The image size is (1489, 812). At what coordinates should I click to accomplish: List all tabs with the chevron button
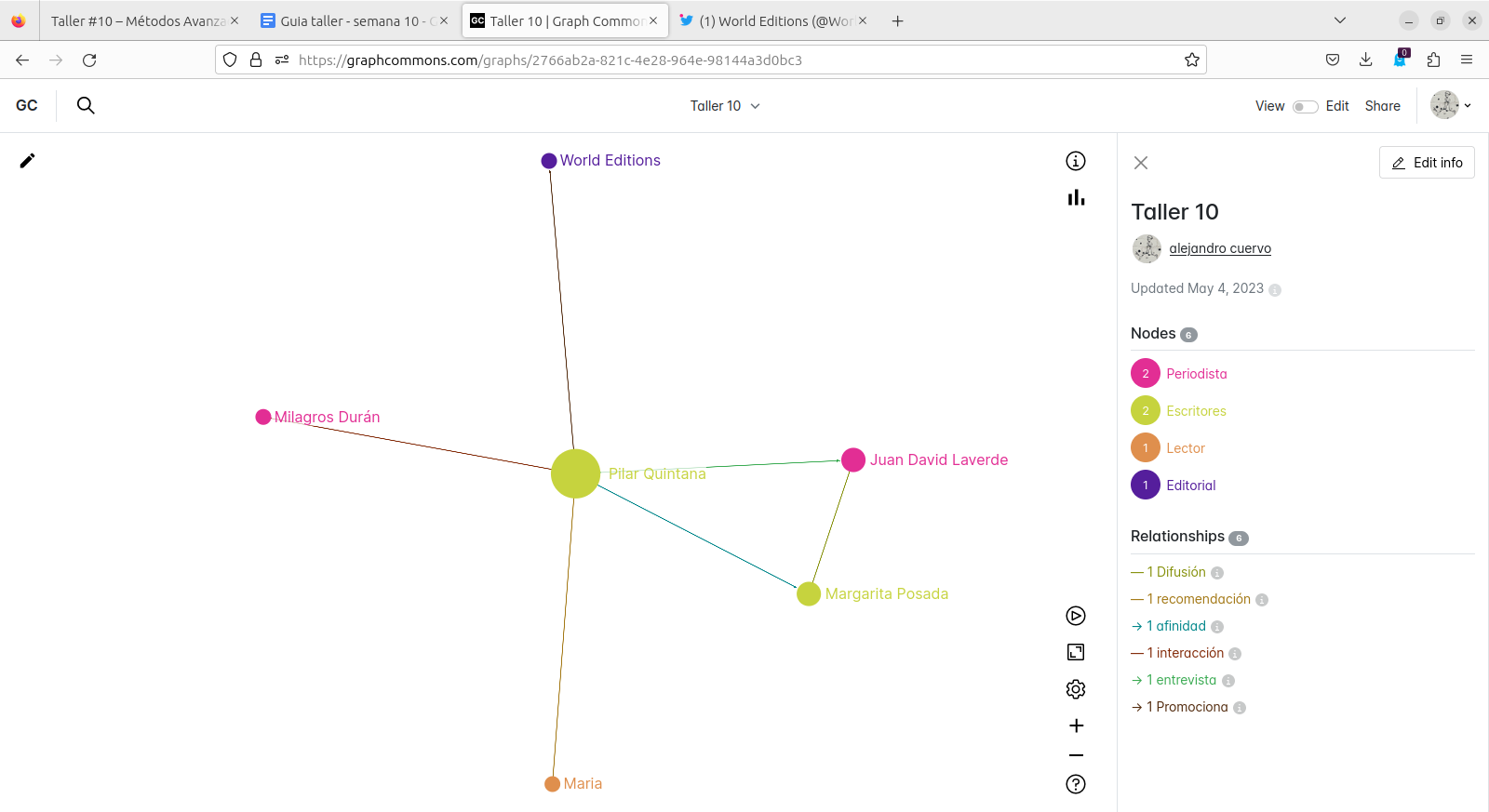coord(1340,20)
